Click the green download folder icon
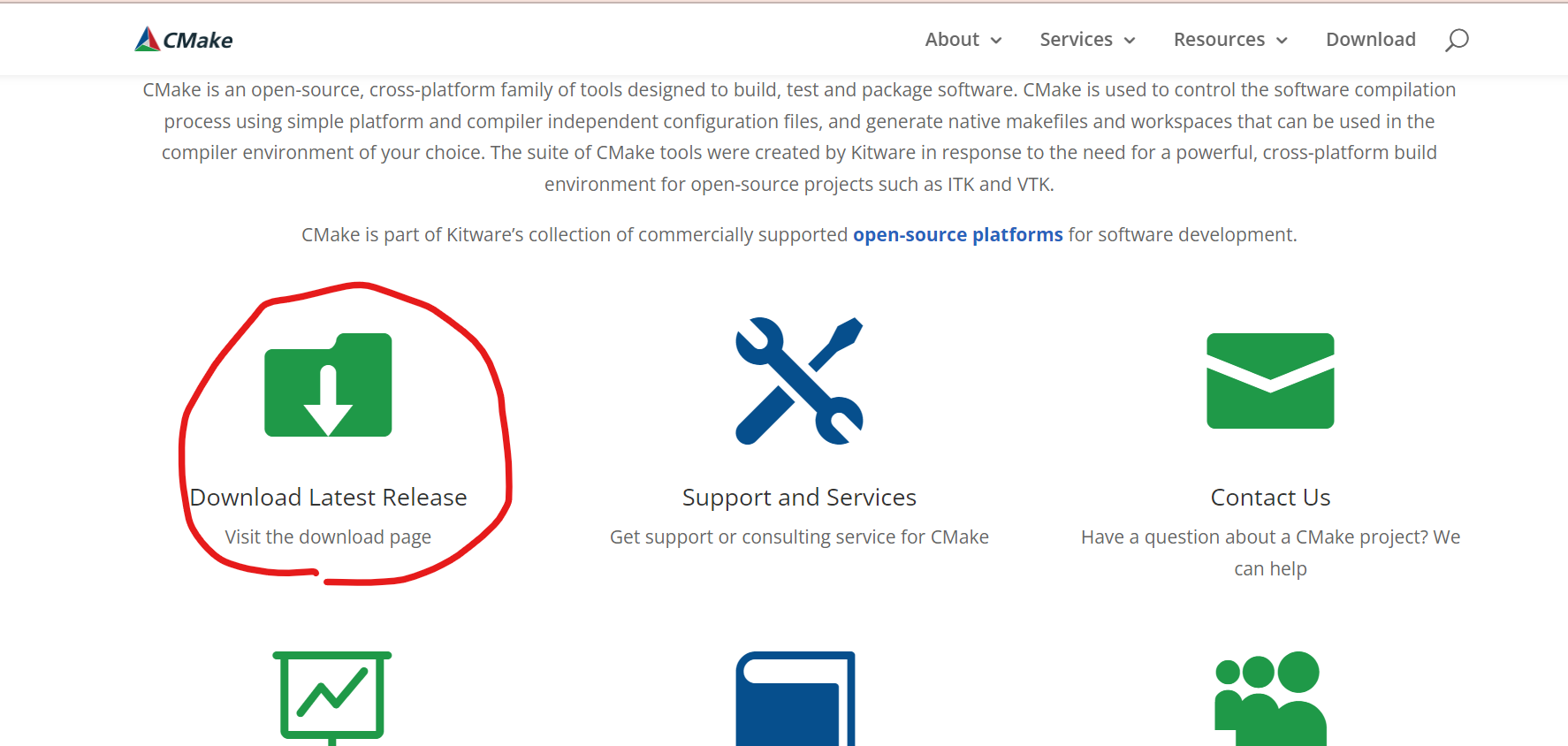This screenshot has width=1568, height=746. point(328,384)
